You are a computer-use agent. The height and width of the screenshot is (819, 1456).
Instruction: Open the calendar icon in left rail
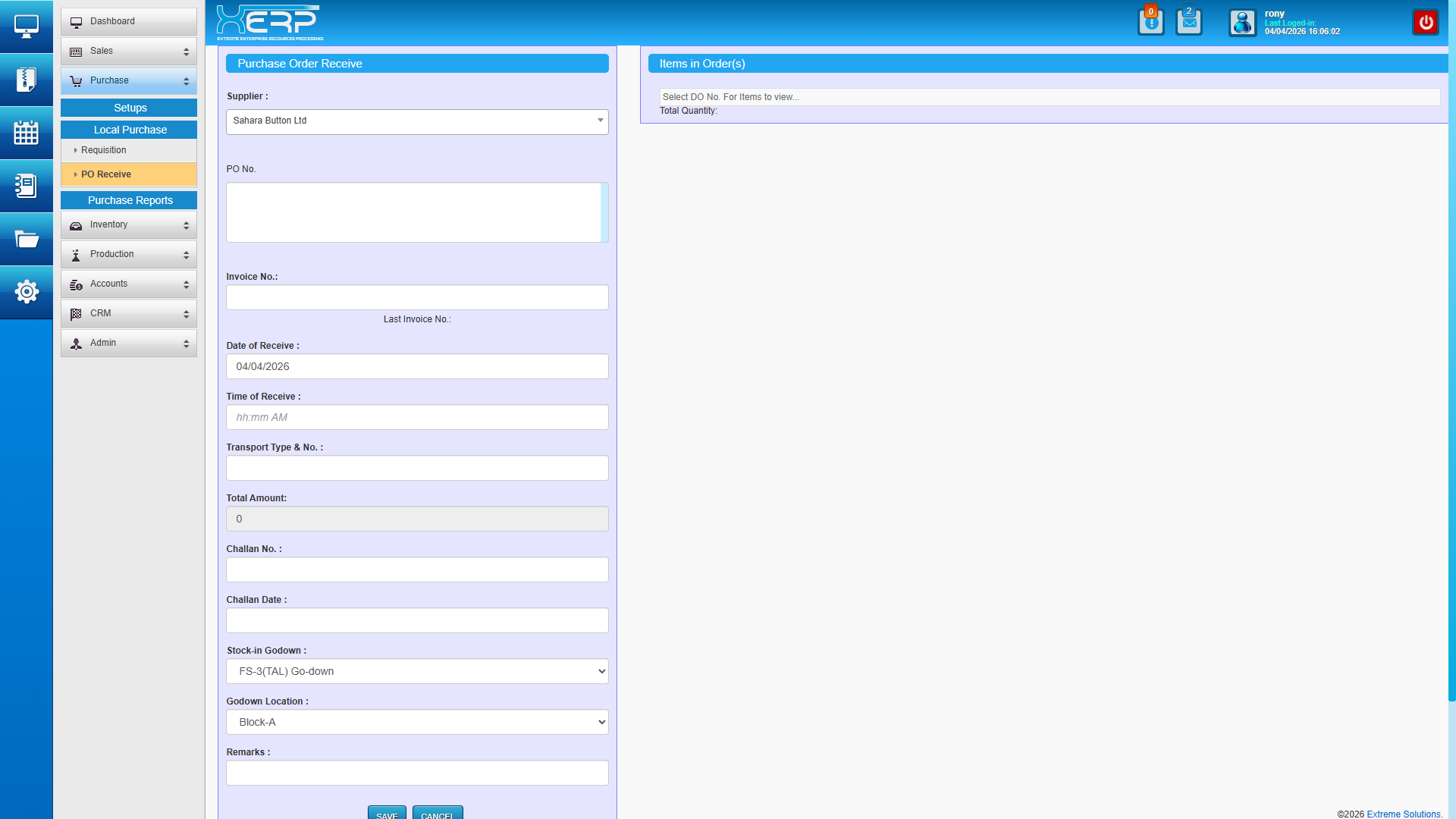pos(26,133)
